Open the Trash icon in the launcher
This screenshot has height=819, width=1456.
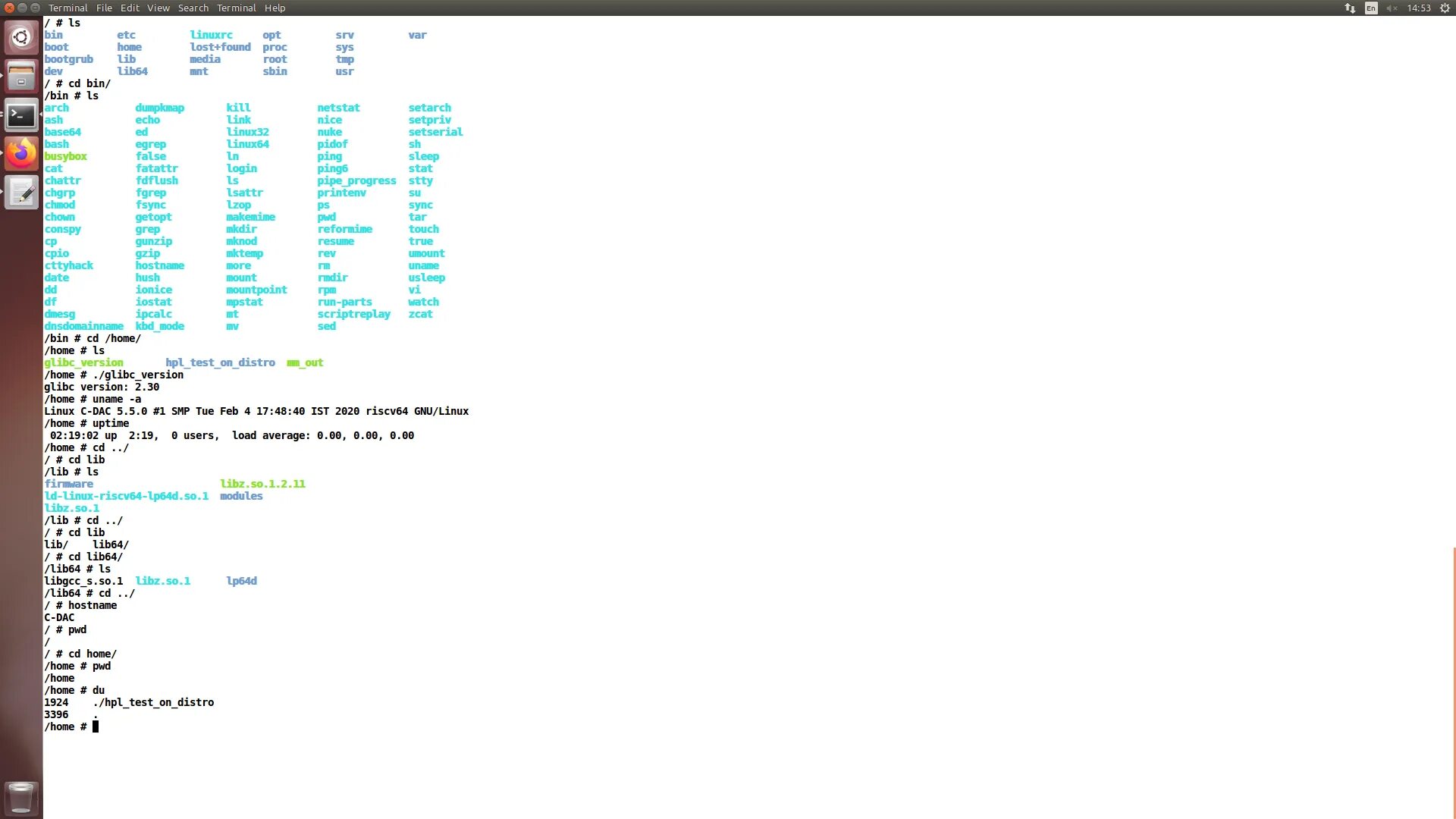(21, 798)
